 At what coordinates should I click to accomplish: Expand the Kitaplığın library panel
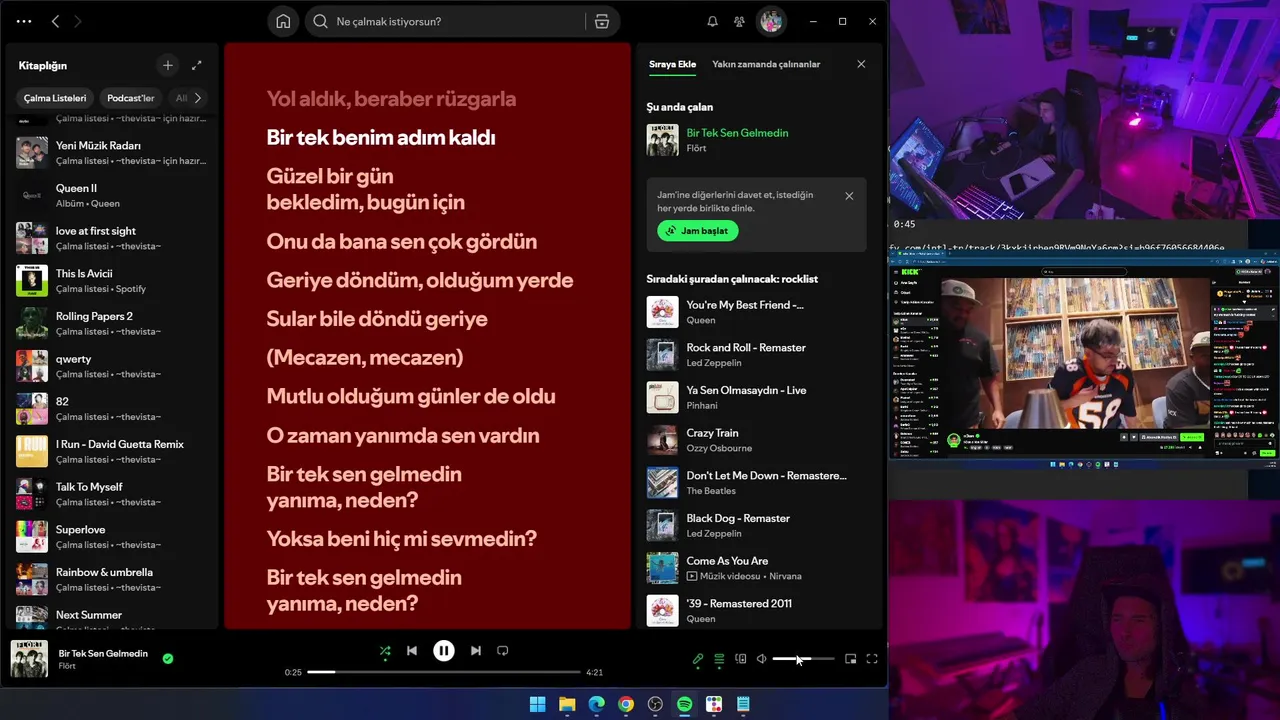(197, 65)
